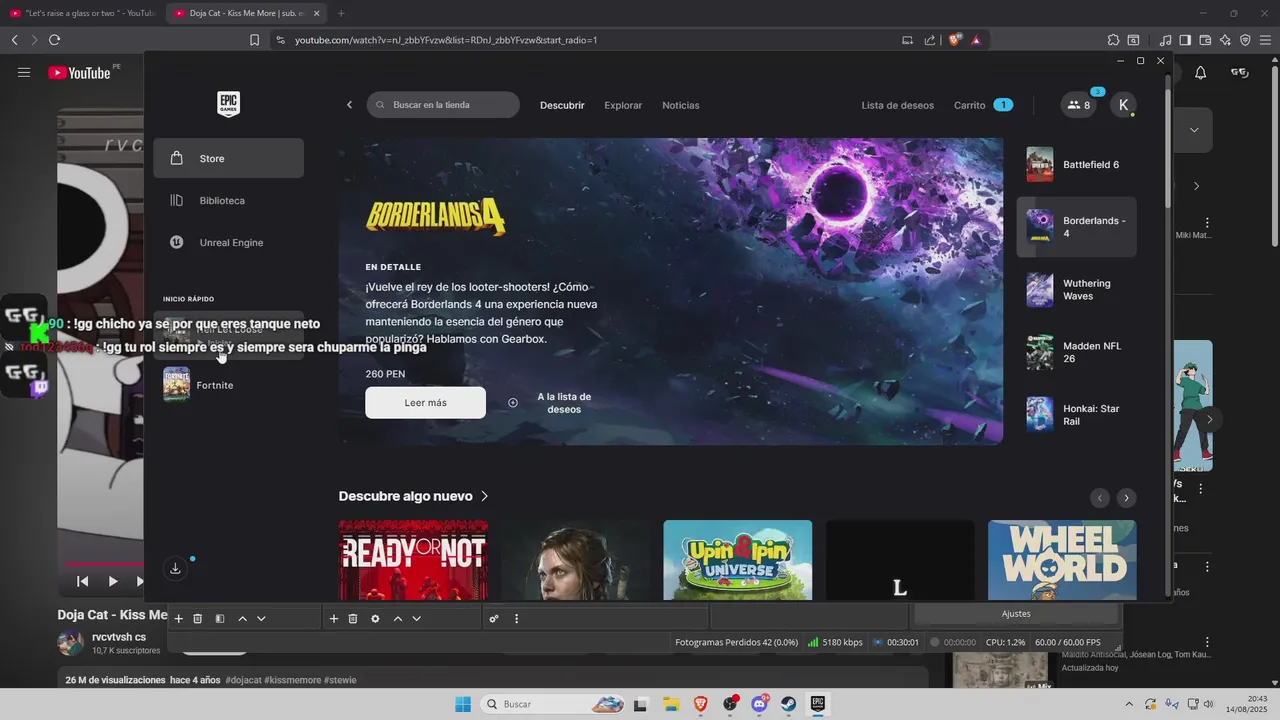This screenshot has width=1280, height=720.
Task: Click the Leer más button
Action: 425,402
